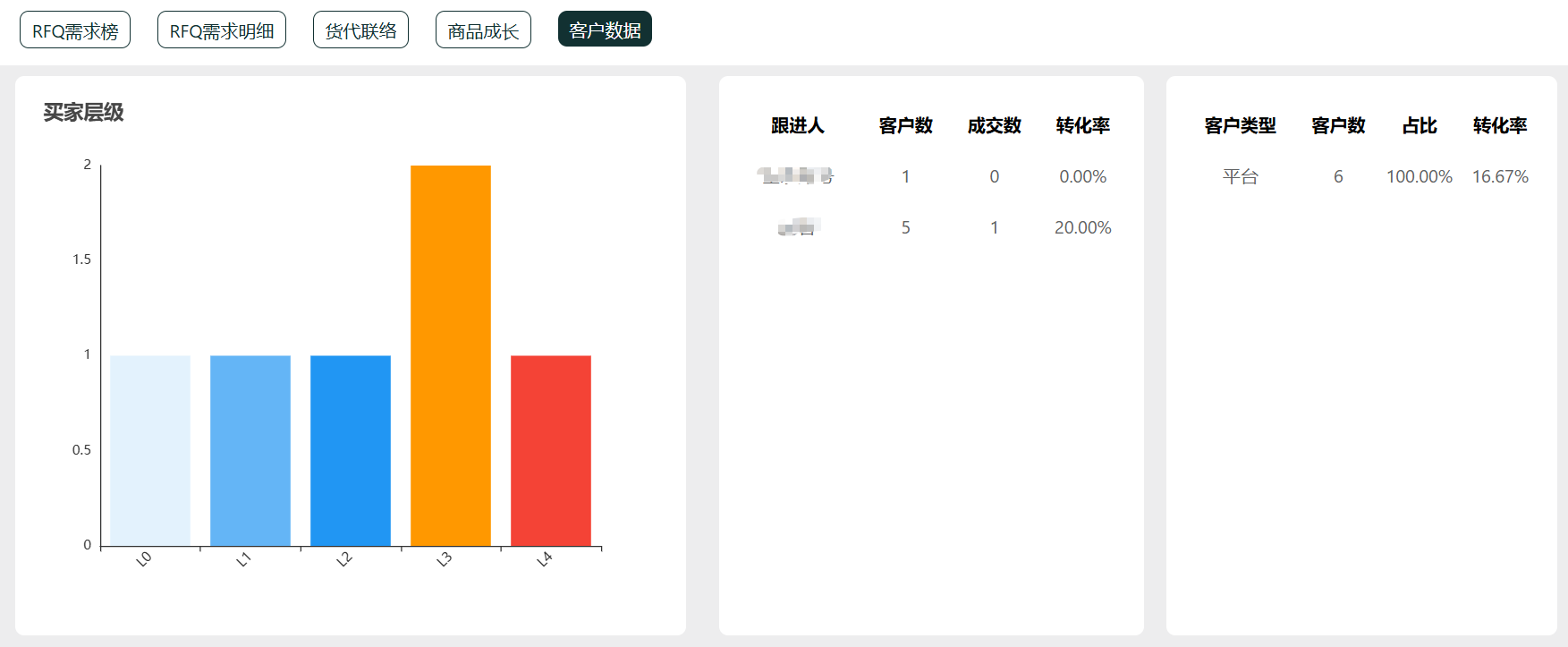The width and height of the screenshot is (1568, 647).
Task: Click the 跟进人 column header
Action: point(797,126)
